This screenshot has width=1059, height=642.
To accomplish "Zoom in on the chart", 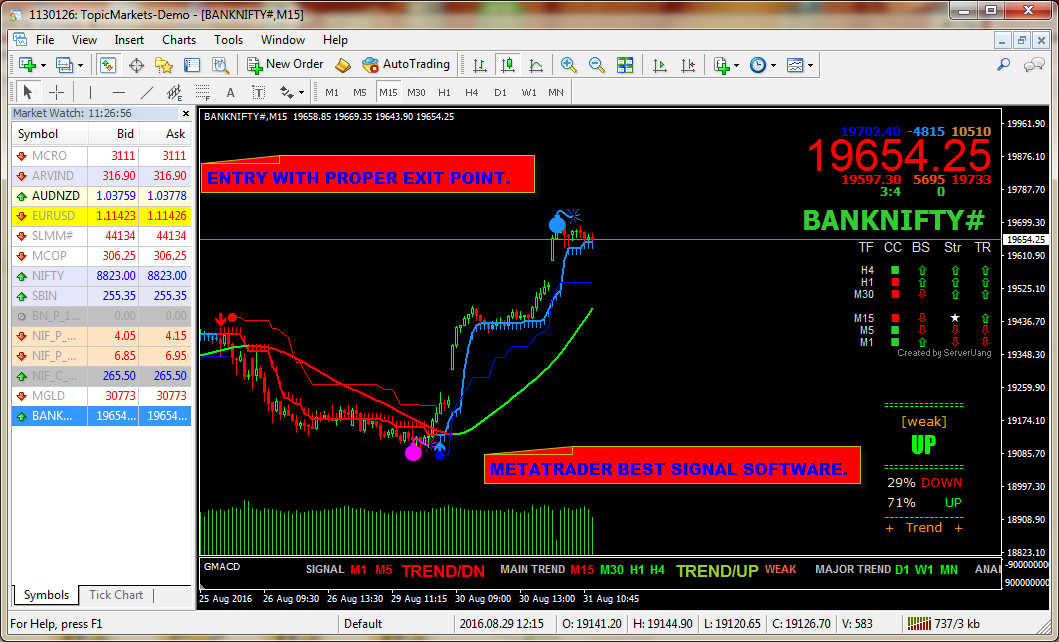I will [x=569, y=65].
